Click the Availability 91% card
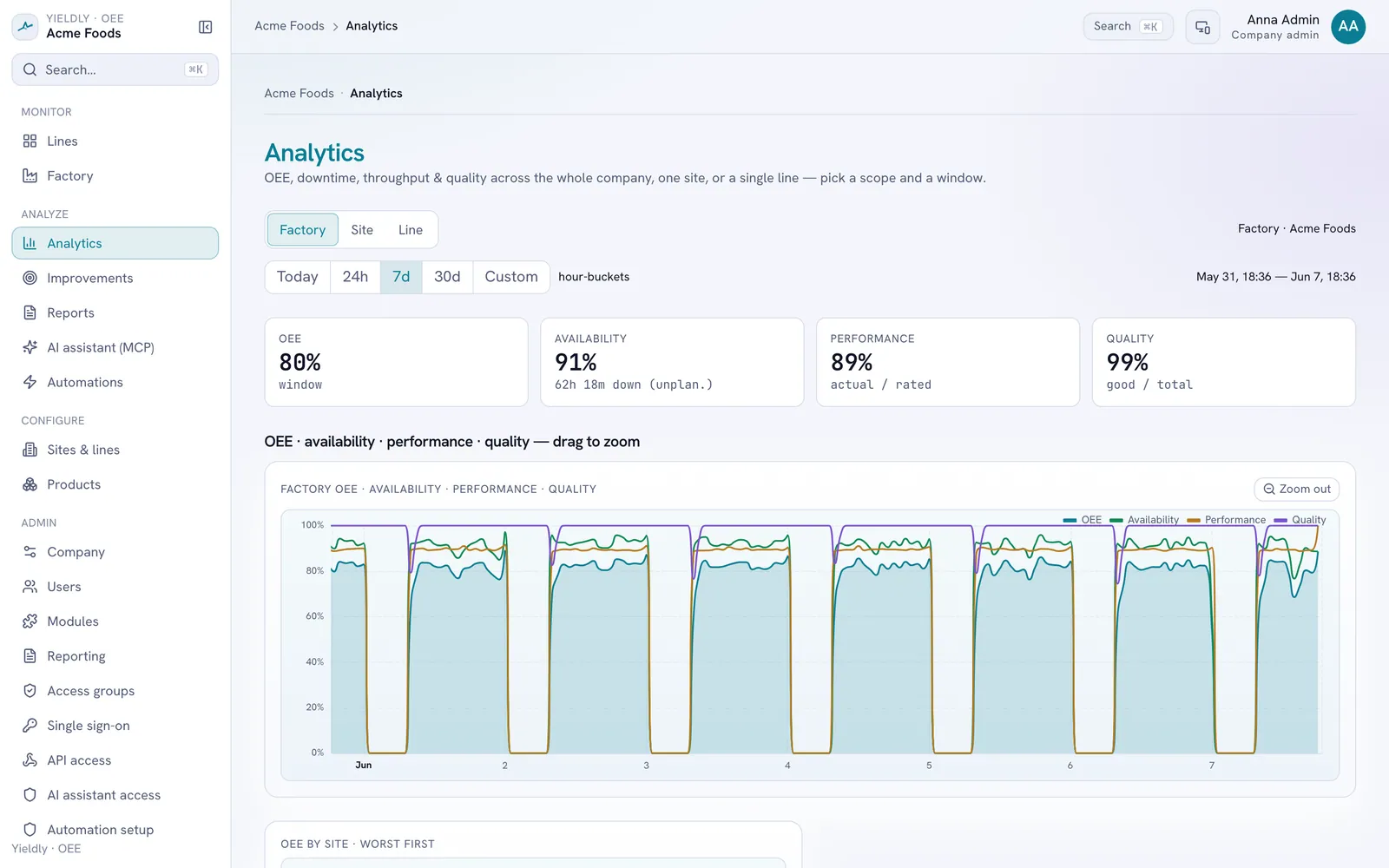 [672, 362]
